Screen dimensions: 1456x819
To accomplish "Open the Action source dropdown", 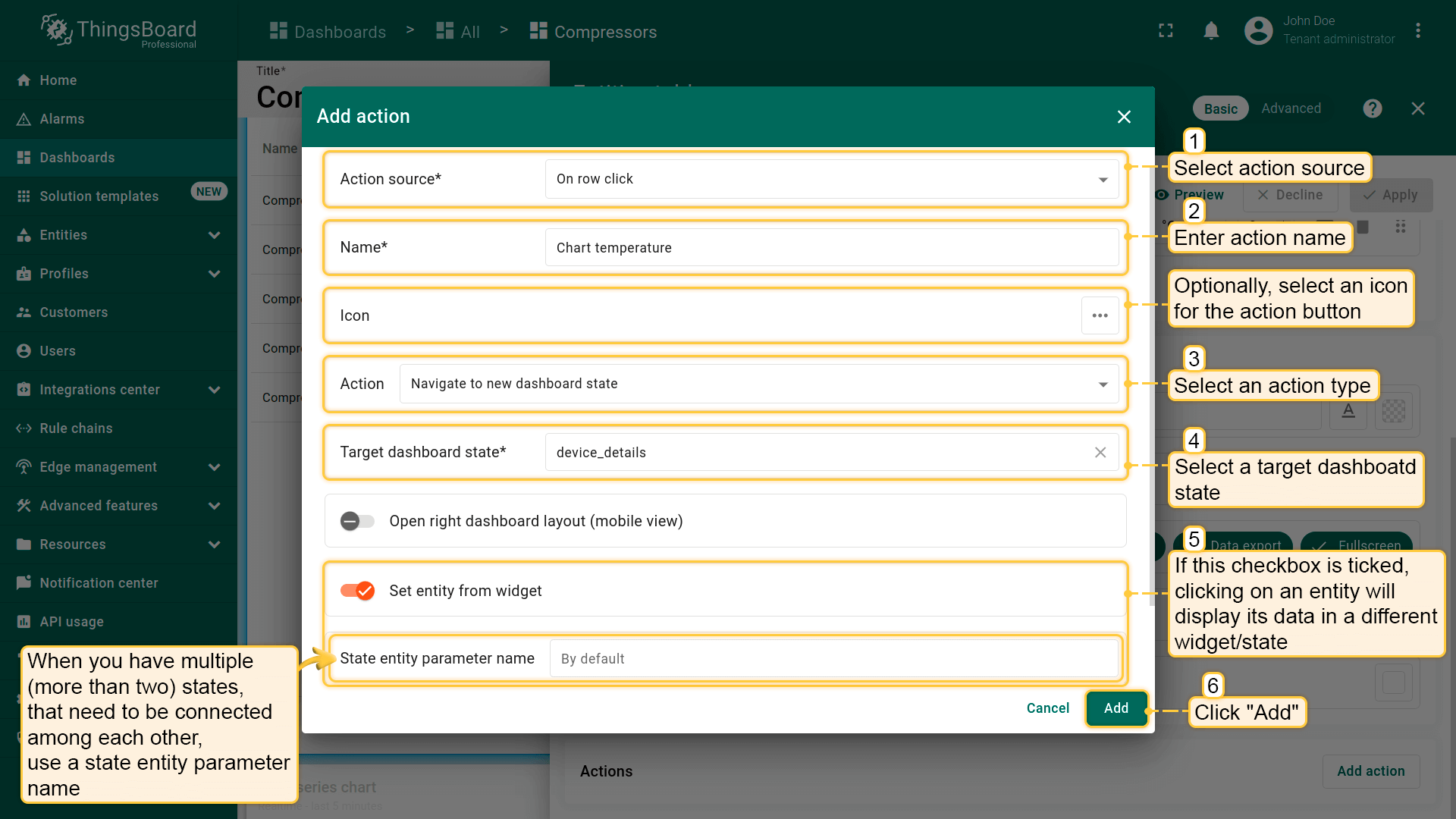I will click(831, 179).
